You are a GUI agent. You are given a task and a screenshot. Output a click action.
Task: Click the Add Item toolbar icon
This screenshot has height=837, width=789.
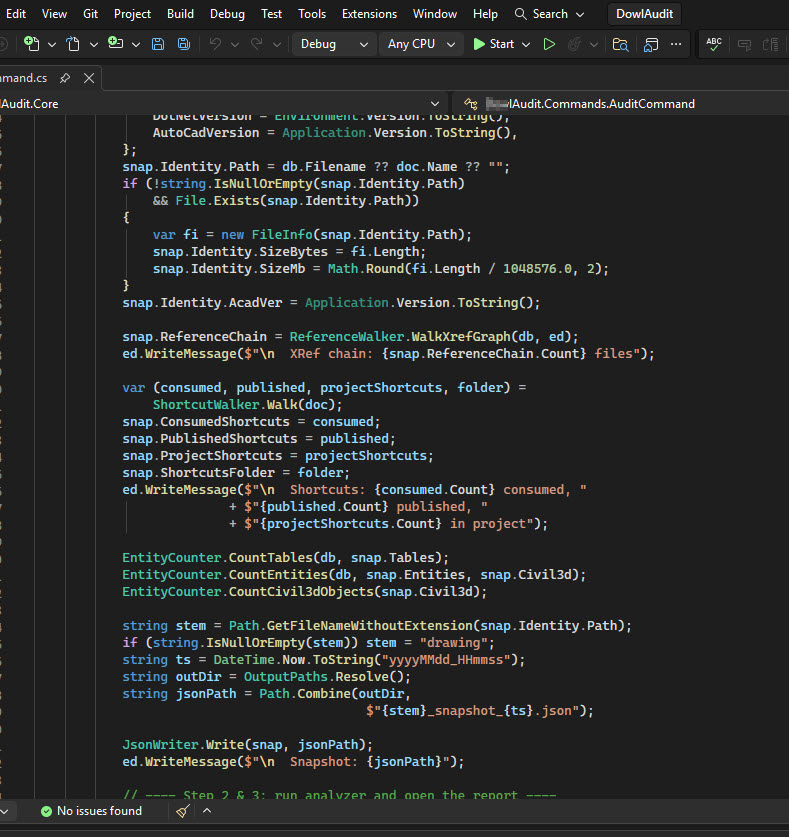click(x=115, y=43)
